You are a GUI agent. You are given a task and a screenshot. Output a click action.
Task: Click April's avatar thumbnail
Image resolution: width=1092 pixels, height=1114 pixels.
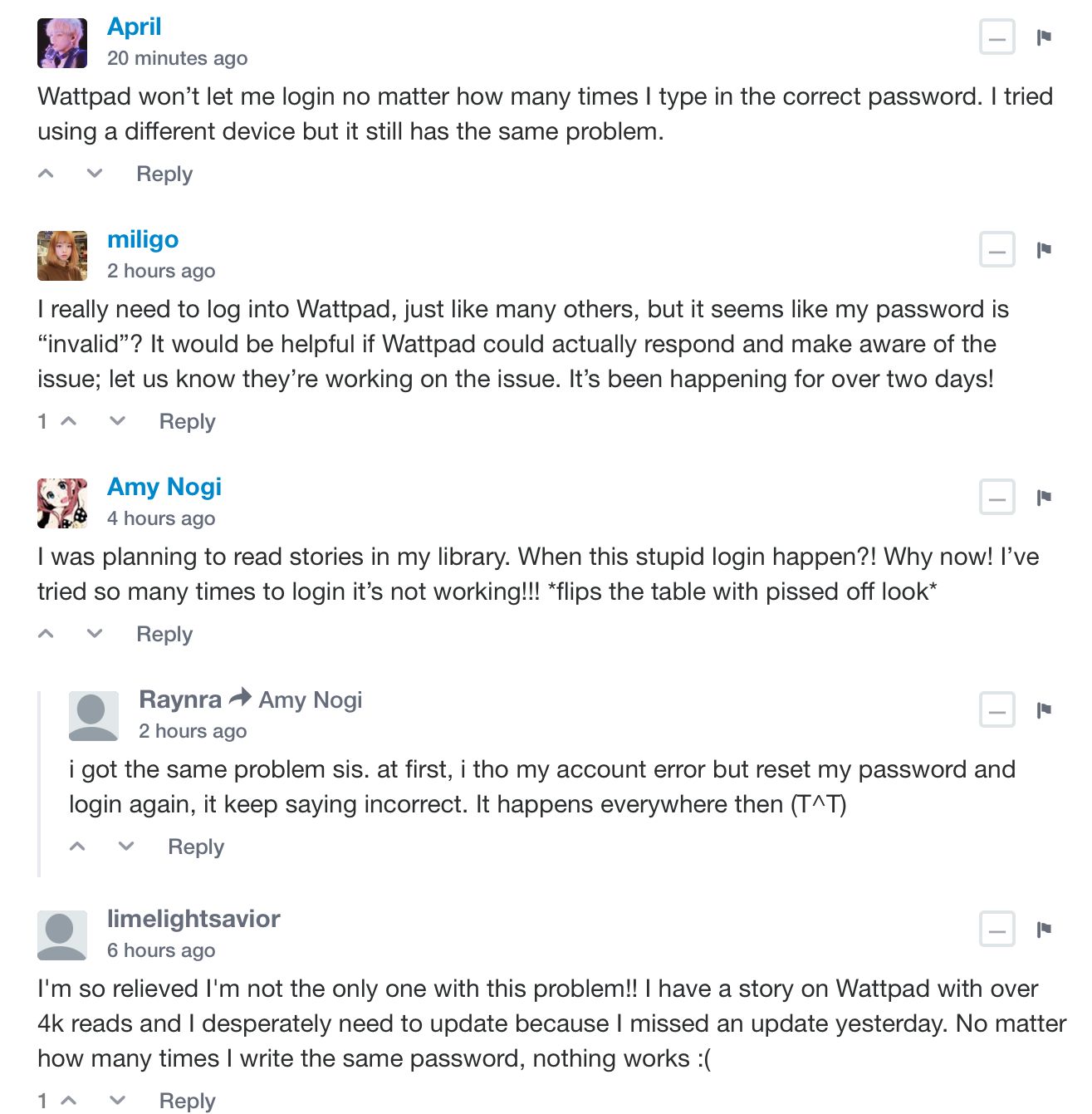(x=62, y=43)
